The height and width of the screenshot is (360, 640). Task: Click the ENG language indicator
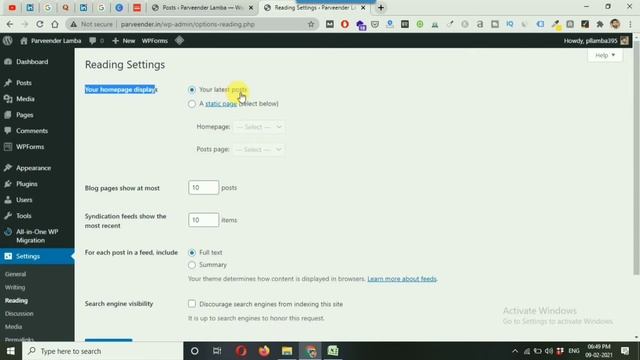pyautogui.click(x=574, y=351)
